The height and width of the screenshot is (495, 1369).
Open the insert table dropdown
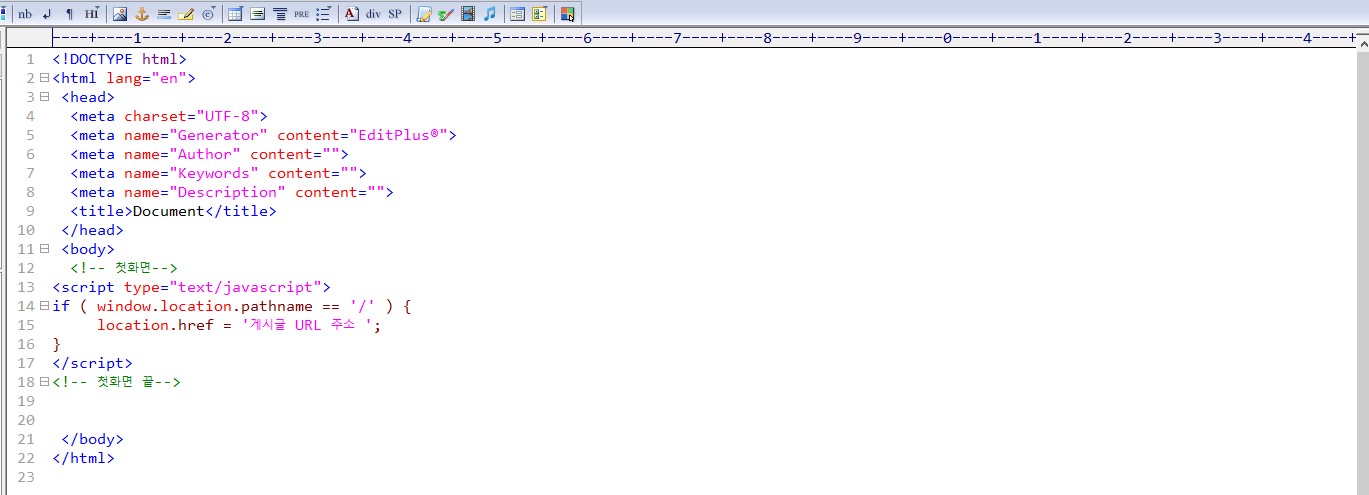(x=235, y=14)
